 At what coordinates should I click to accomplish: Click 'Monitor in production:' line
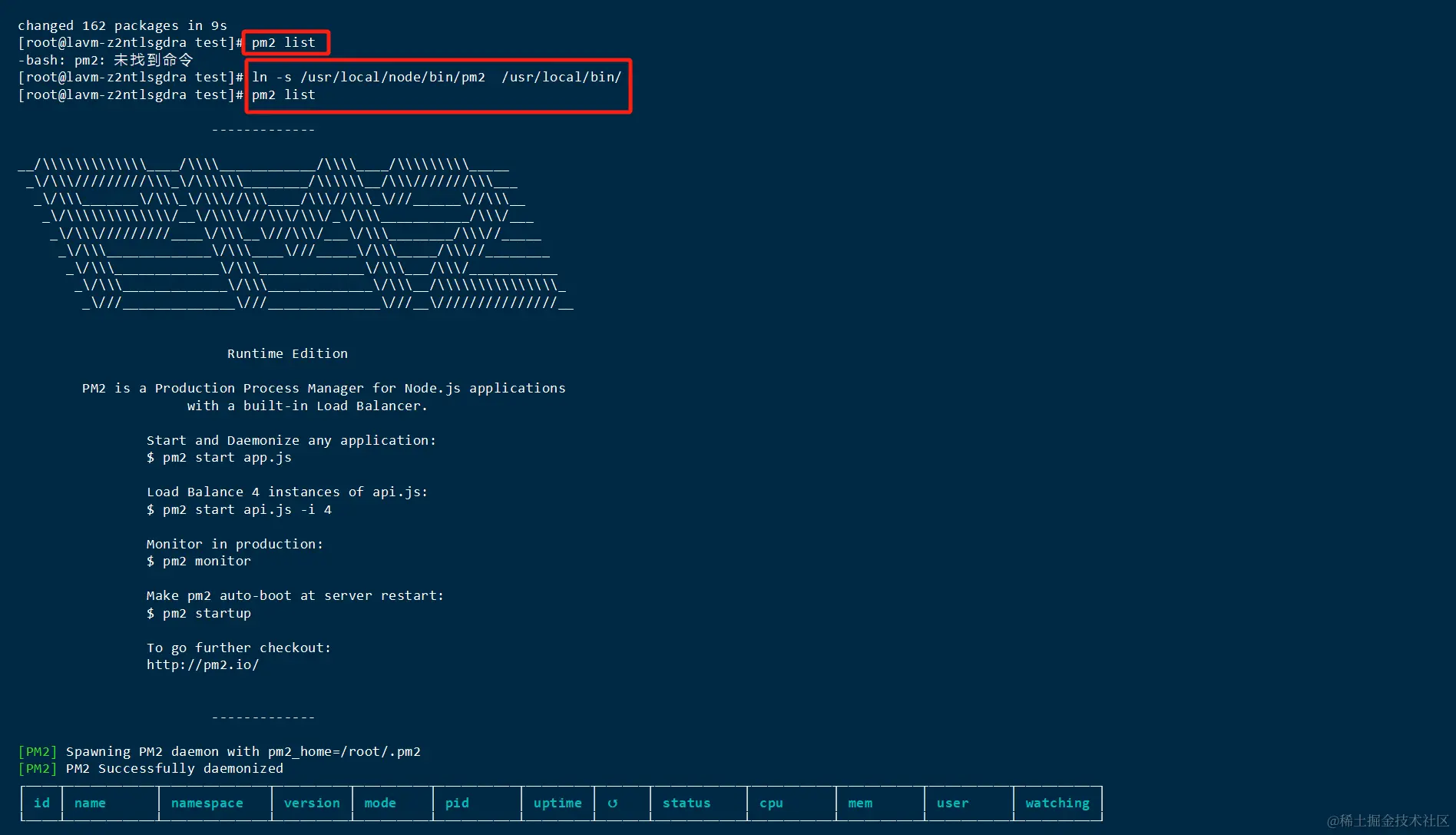tap(235, 544)
